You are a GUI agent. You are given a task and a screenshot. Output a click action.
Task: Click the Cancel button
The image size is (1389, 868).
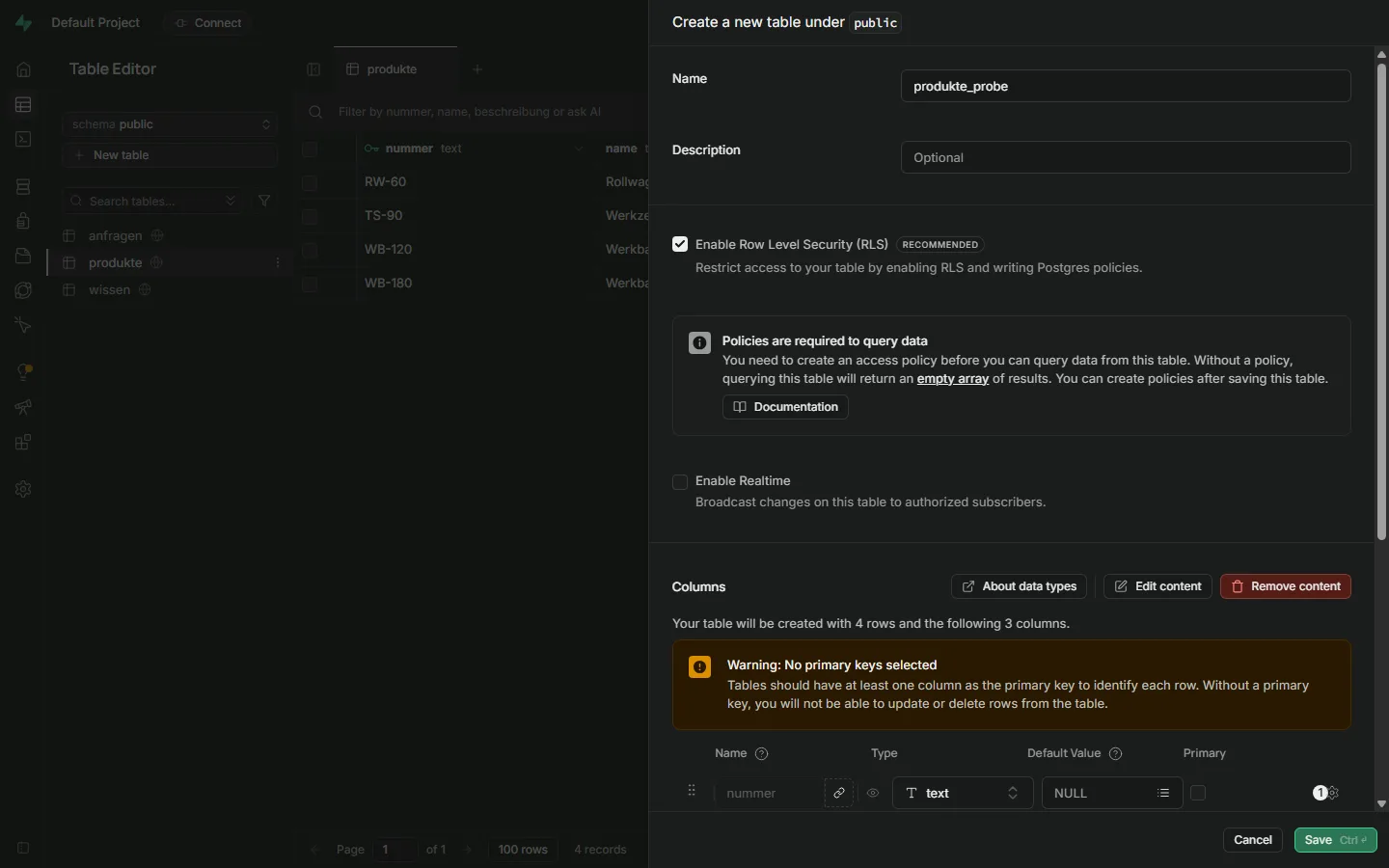click(x=1253, y=840)
